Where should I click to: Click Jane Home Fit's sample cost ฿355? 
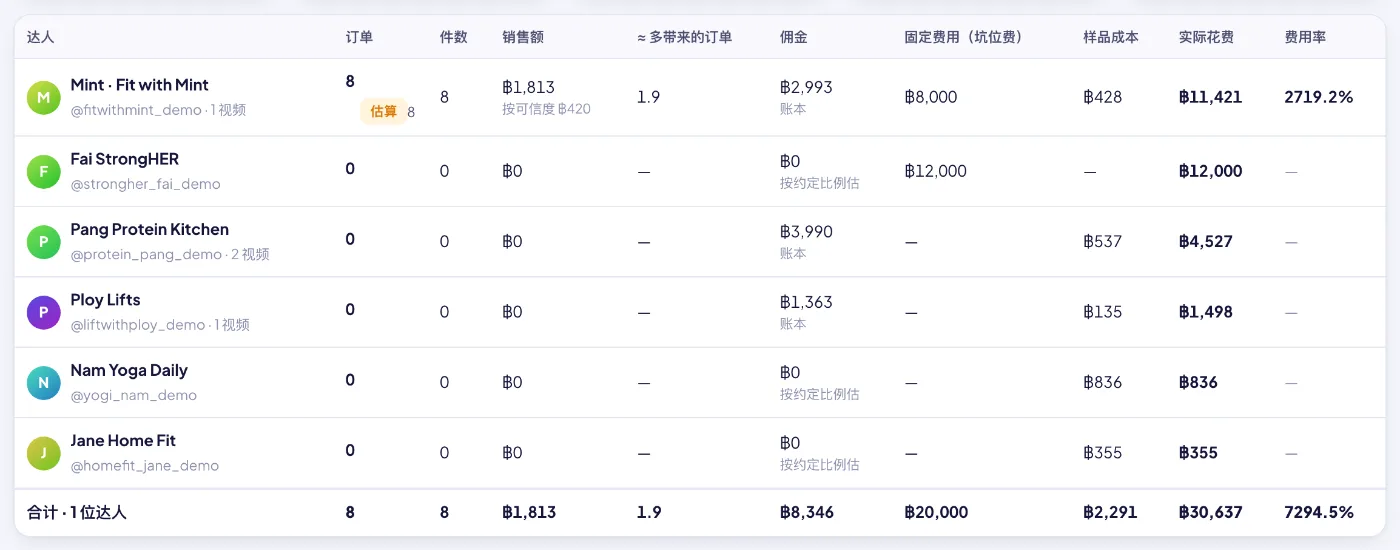pos(1103,453)
